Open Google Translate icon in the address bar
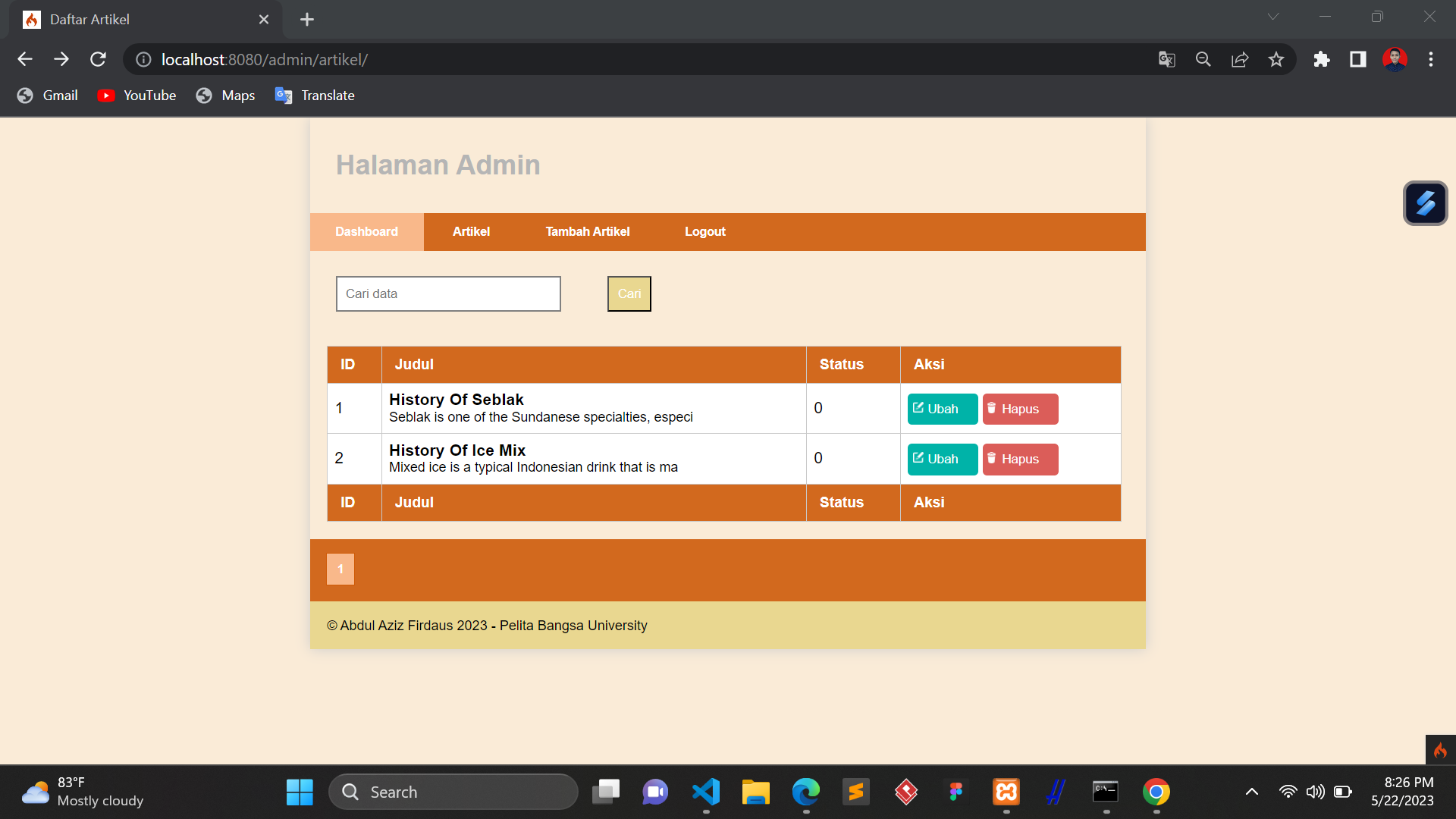This screenshot has width=1456, height=819. [1167, 59]
